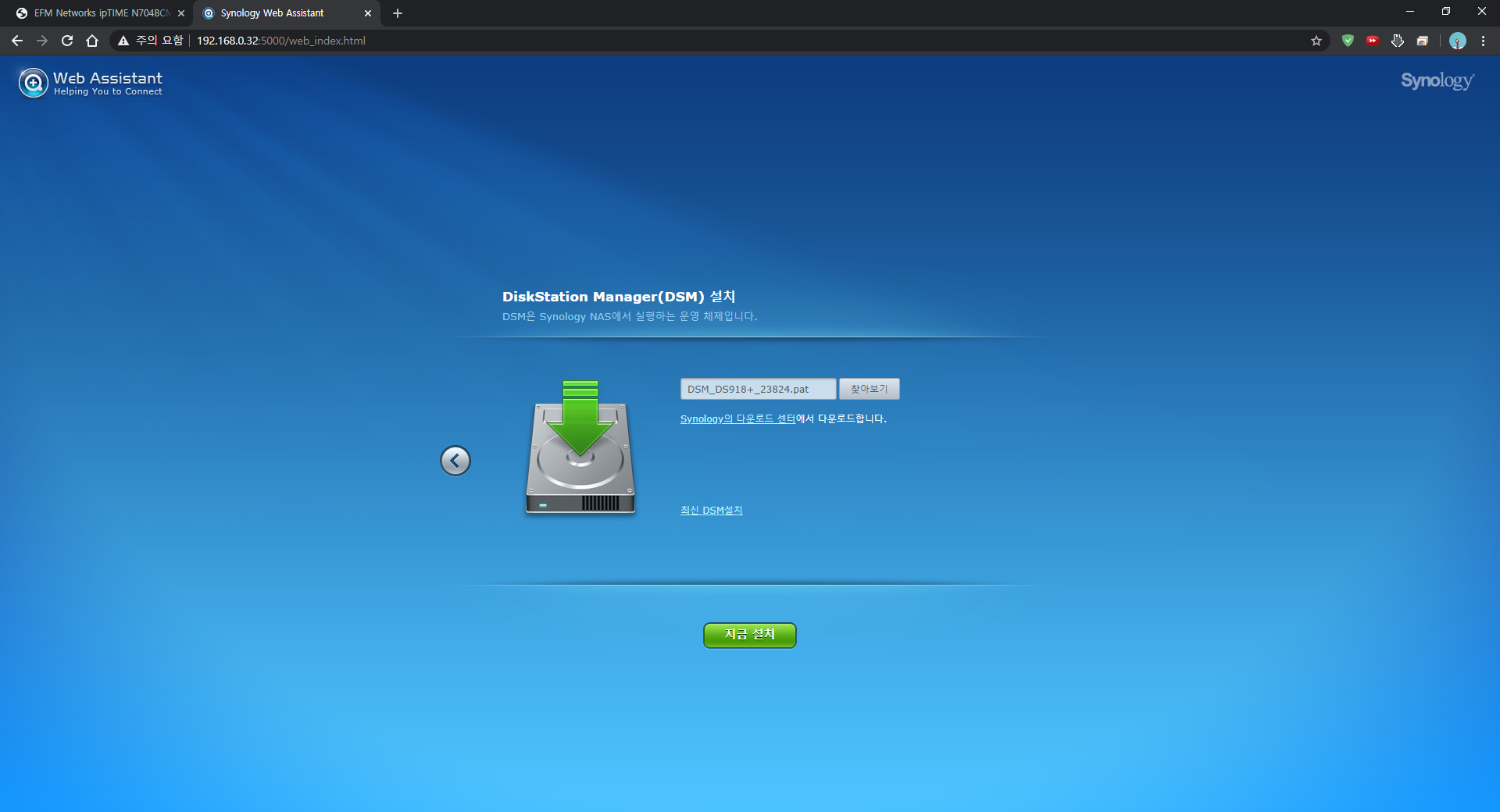Click the Synology brand logo

tap(1437, 80)
